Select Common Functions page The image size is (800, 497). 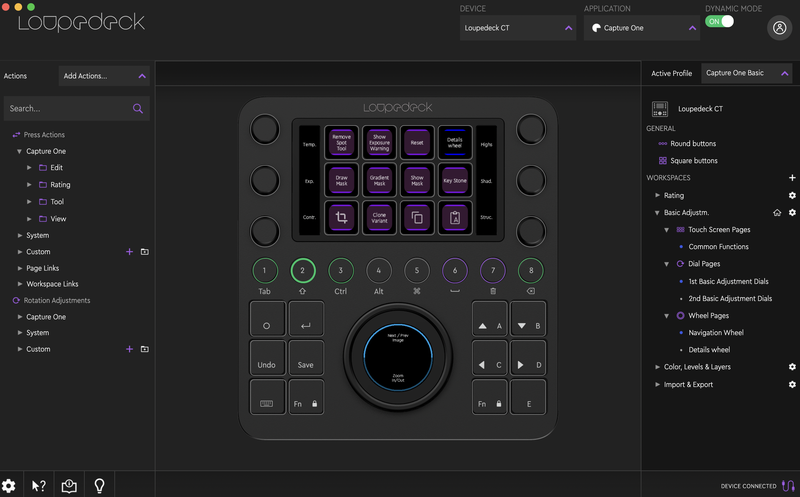[718, 246]
